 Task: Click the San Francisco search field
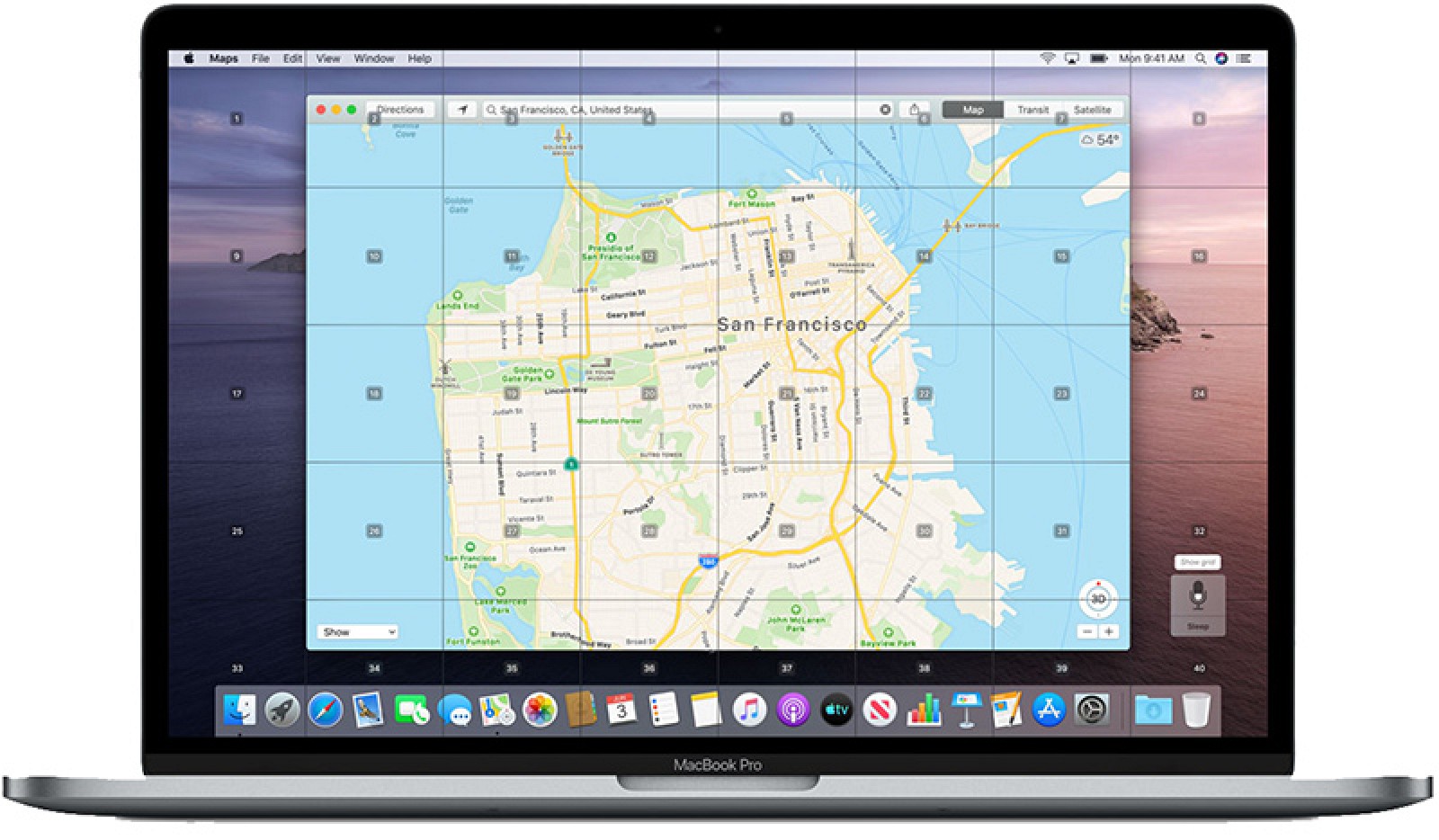click(675, 110)
